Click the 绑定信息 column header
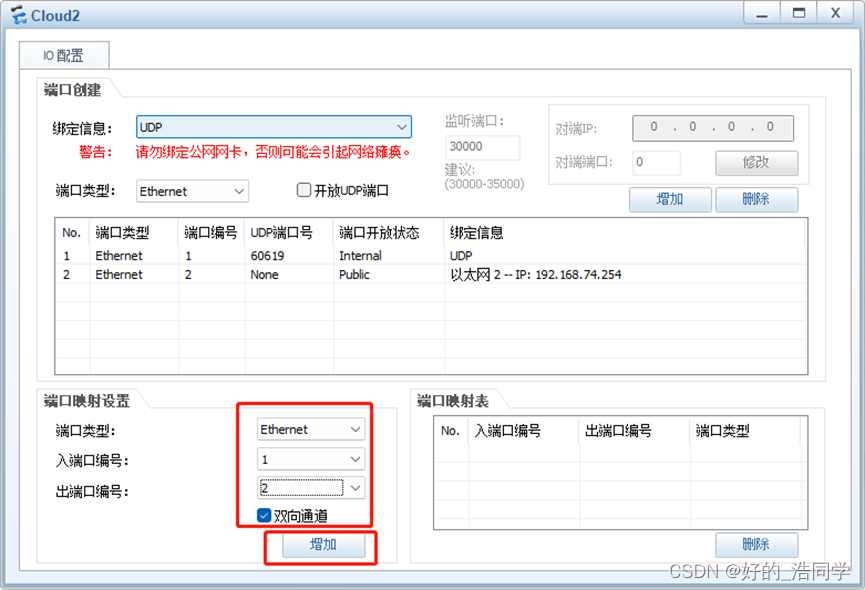This screenshot has width=865, height=590. coord(477,233)
